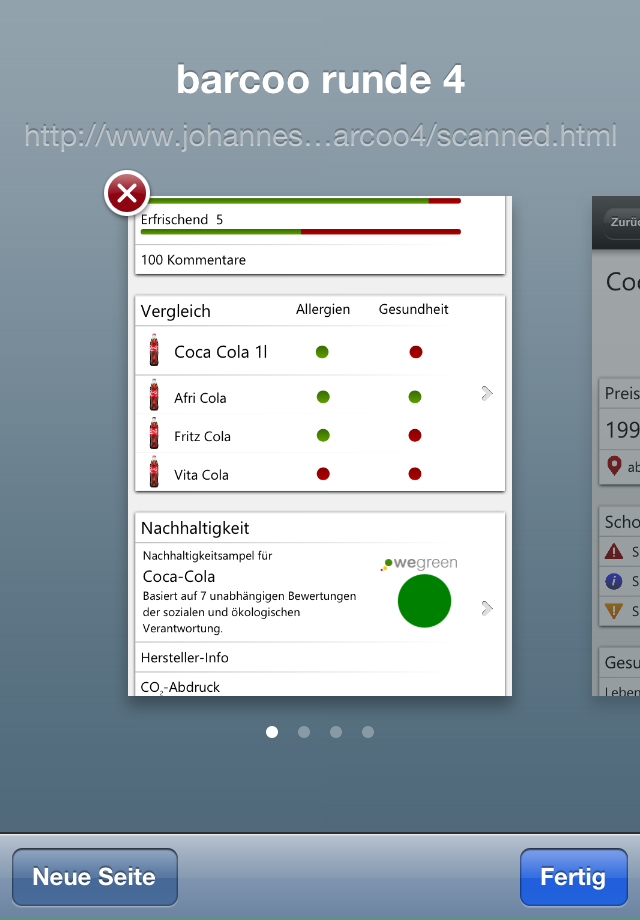Click Coca Cola 1l green Allergien dot

point(322,352)
